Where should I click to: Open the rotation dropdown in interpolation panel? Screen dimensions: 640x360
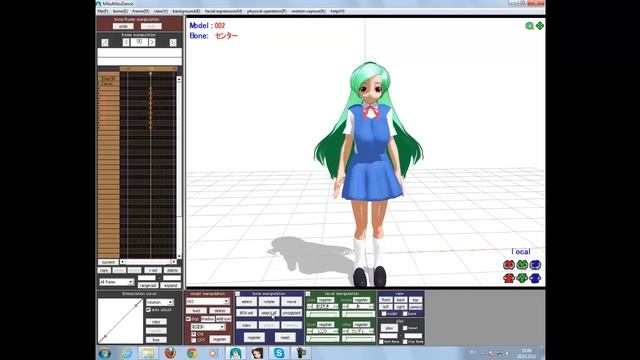point(160,302)
